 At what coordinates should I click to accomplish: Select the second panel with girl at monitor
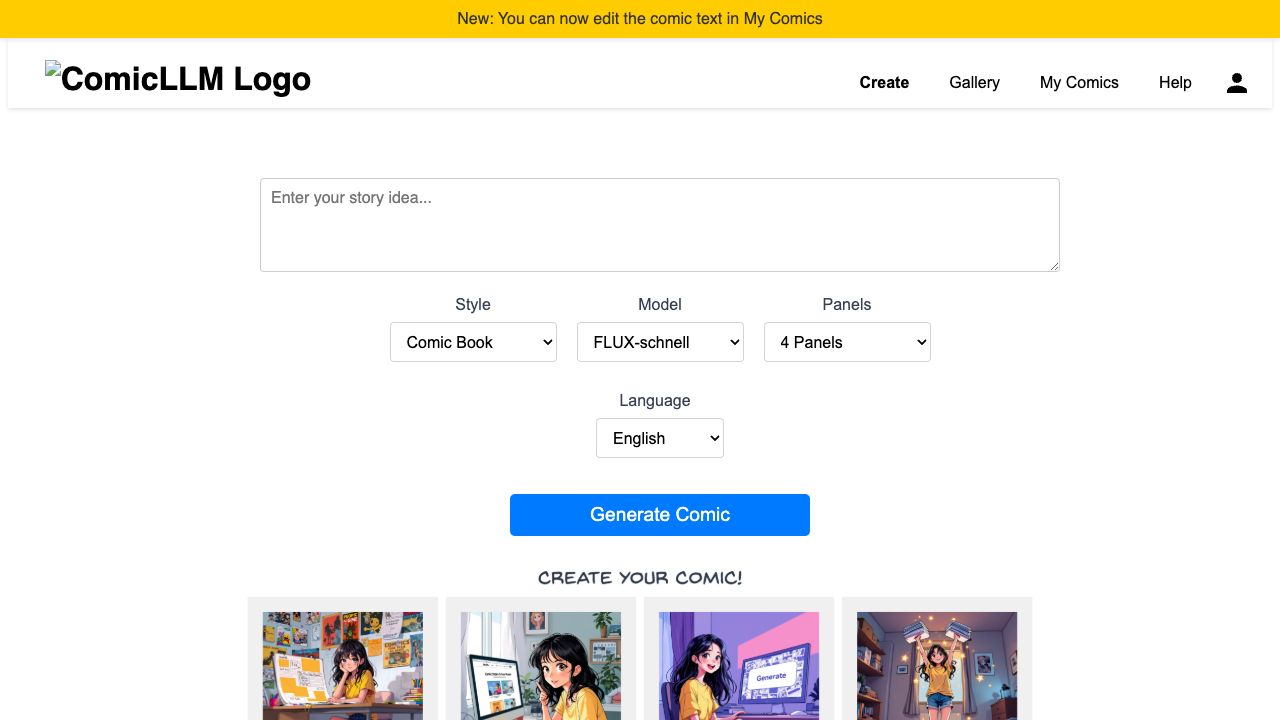541,665
